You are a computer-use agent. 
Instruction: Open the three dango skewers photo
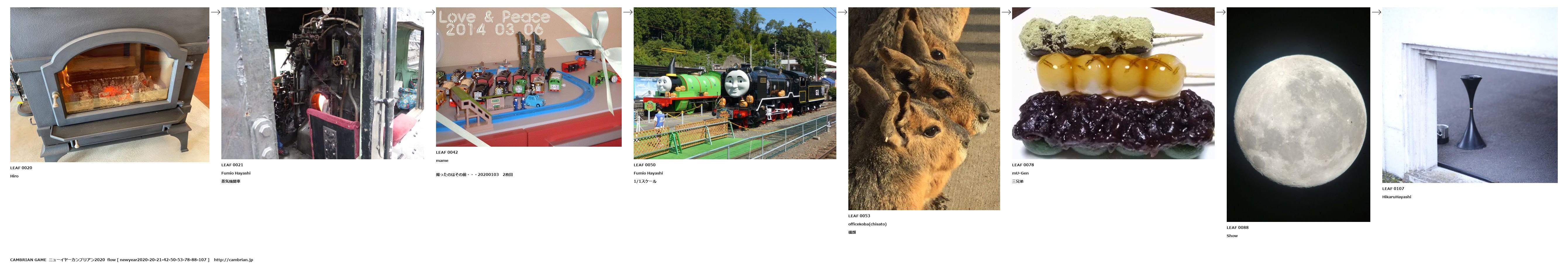(1113, 83)
